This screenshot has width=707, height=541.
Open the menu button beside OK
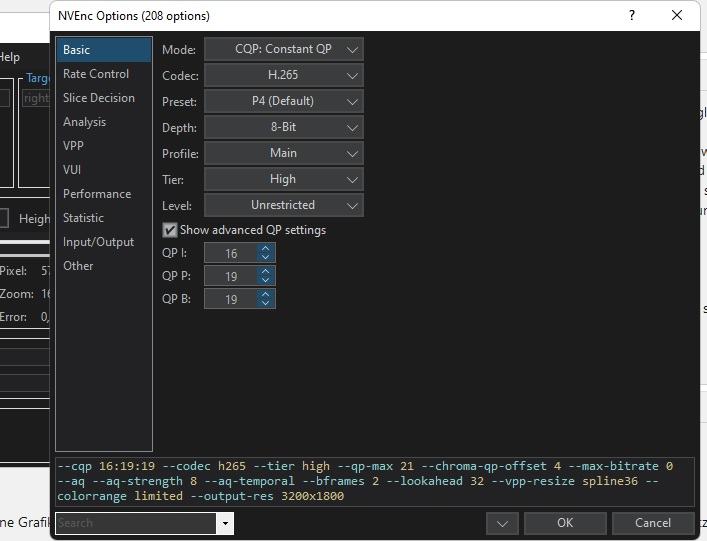(502, 523)
